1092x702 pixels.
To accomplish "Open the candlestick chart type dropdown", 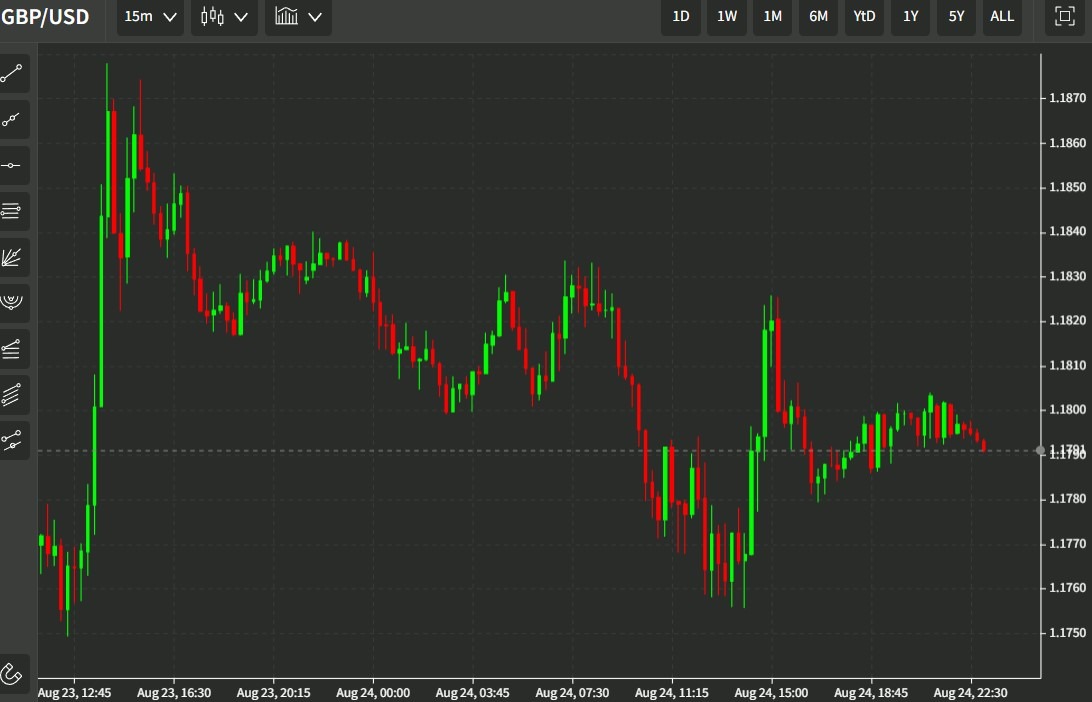I will click(224, 17).
